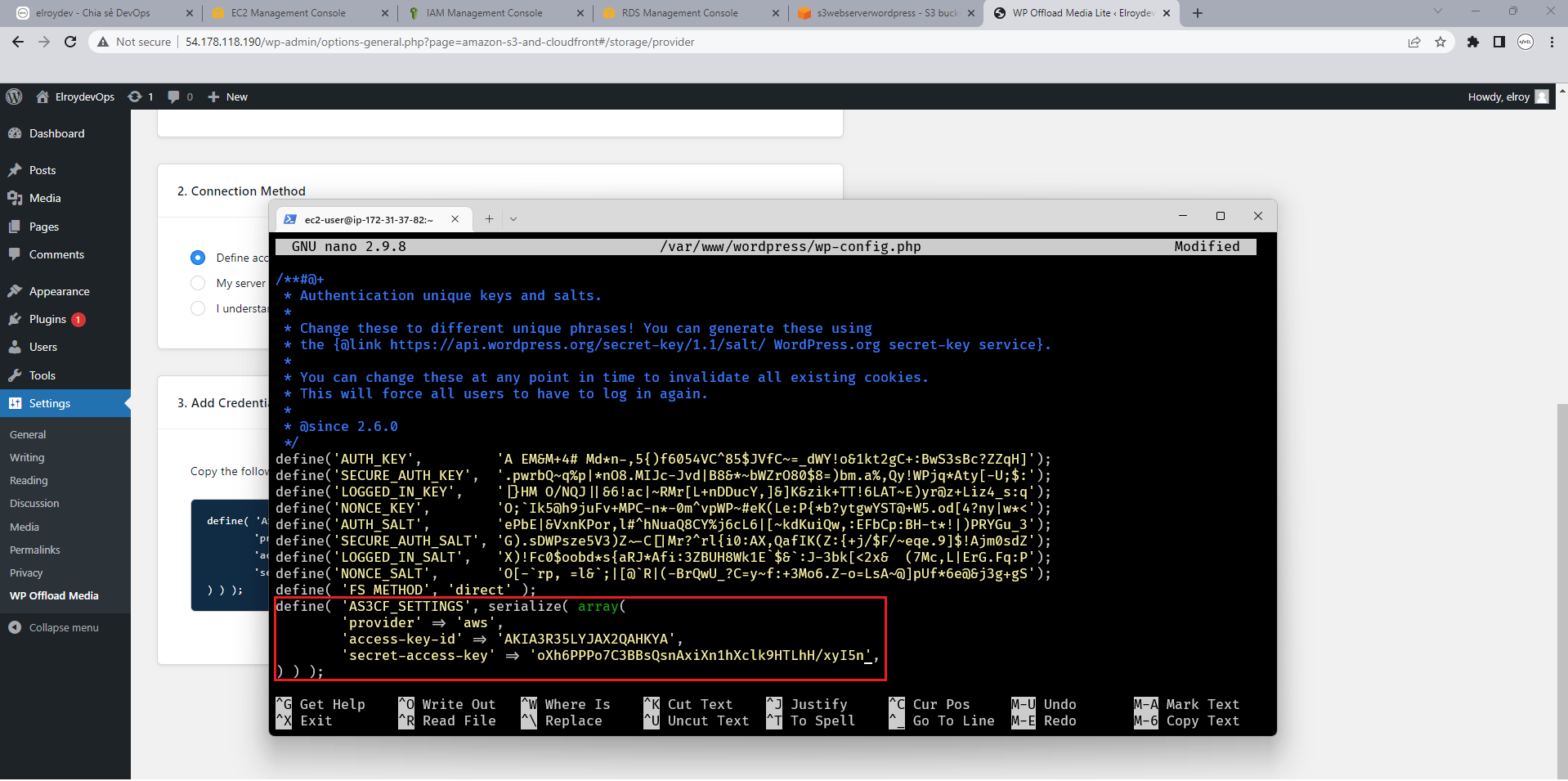
Task: Open the Chrome three-dot menu
Action: (1552, 42)
